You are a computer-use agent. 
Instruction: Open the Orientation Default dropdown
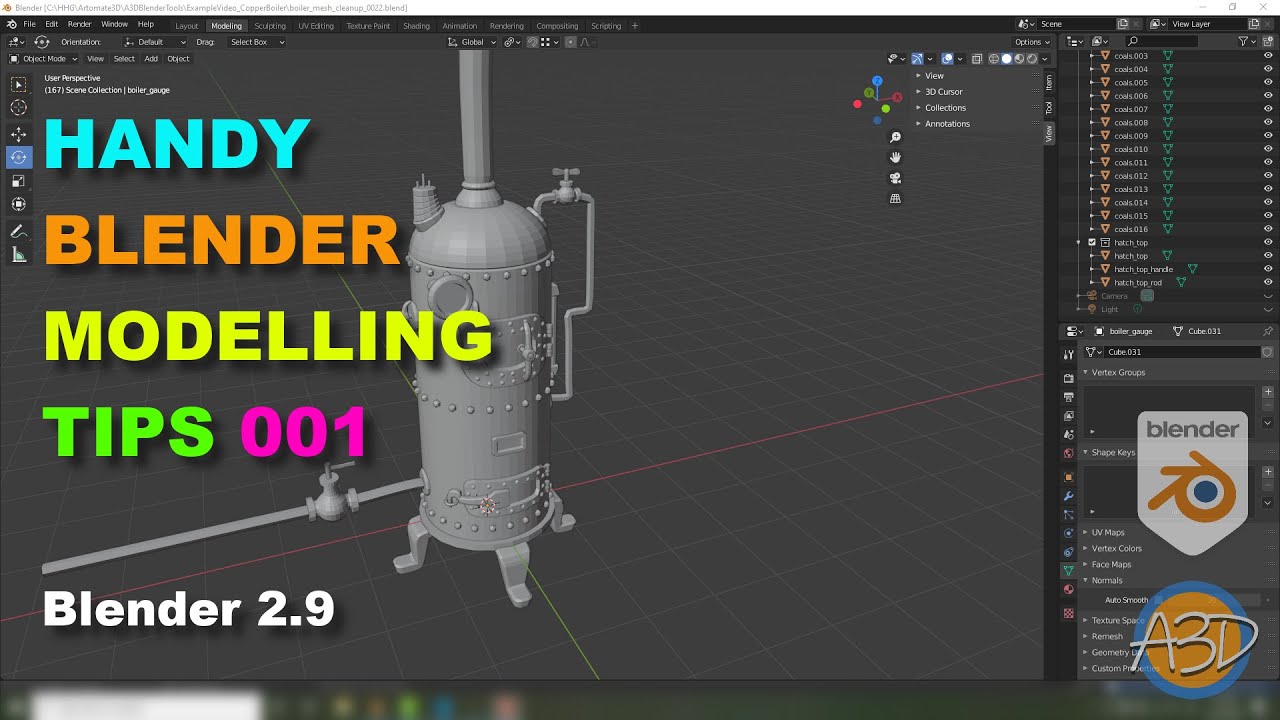[x=155, y=42]
